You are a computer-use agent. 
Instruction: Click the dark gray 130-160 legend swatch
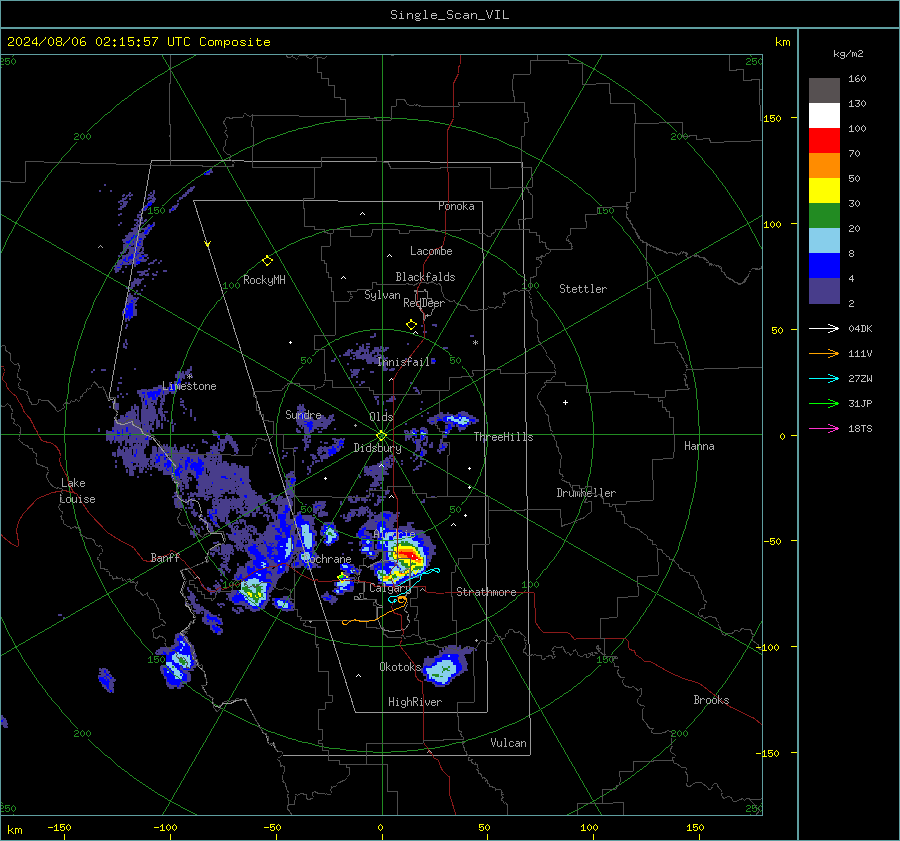click(824, 91)
